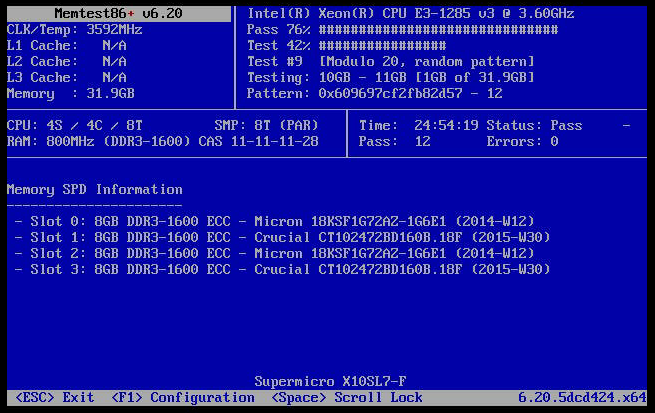
Task: Click the Testing 10GB - 11GB range line
Action: click(x=391, y=78)
